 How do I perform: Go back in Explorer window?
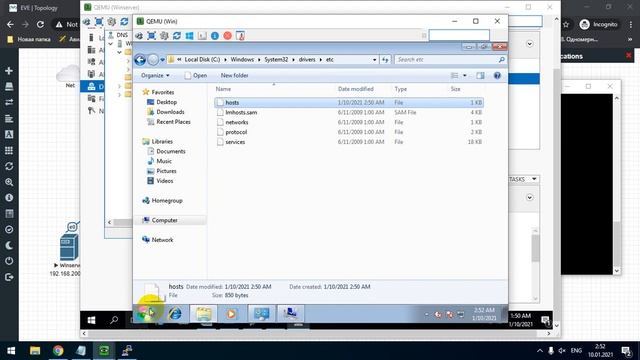140,60
